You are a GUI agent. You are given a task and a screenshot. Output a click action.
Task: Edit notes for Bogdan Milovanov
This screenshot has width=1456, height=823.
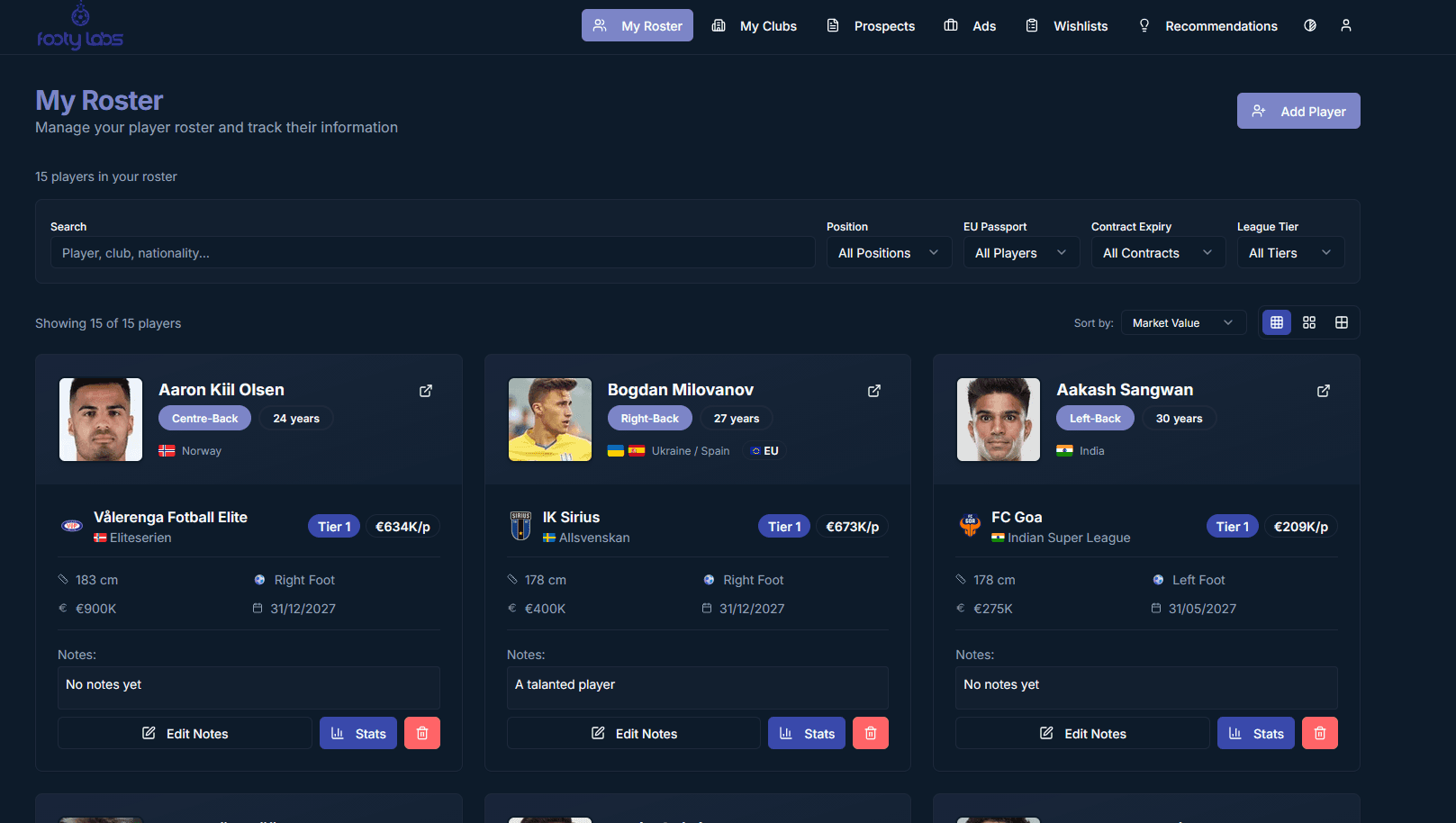[x=633, y=733]
